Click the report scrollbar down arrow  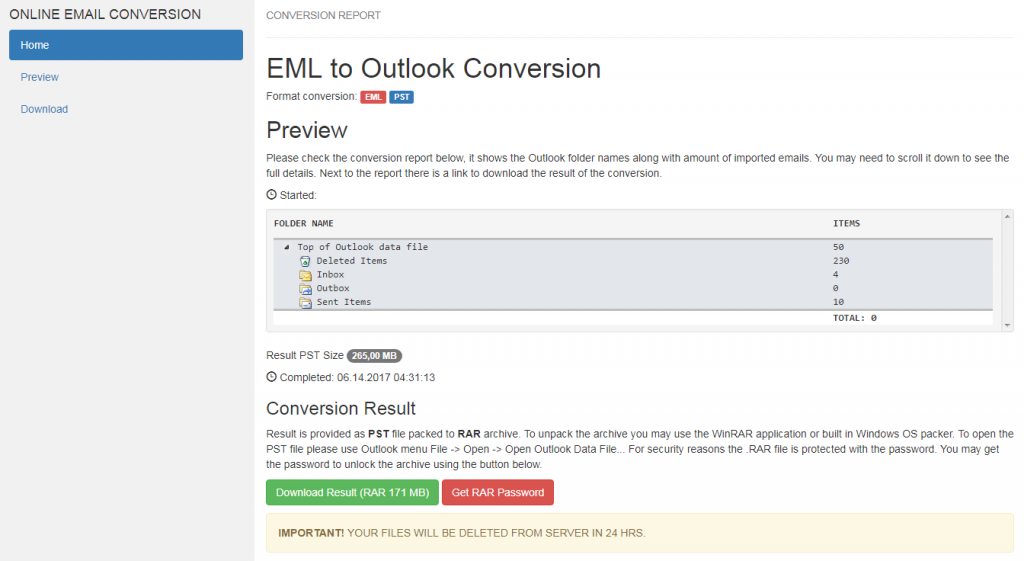(x=1008, y=325)
